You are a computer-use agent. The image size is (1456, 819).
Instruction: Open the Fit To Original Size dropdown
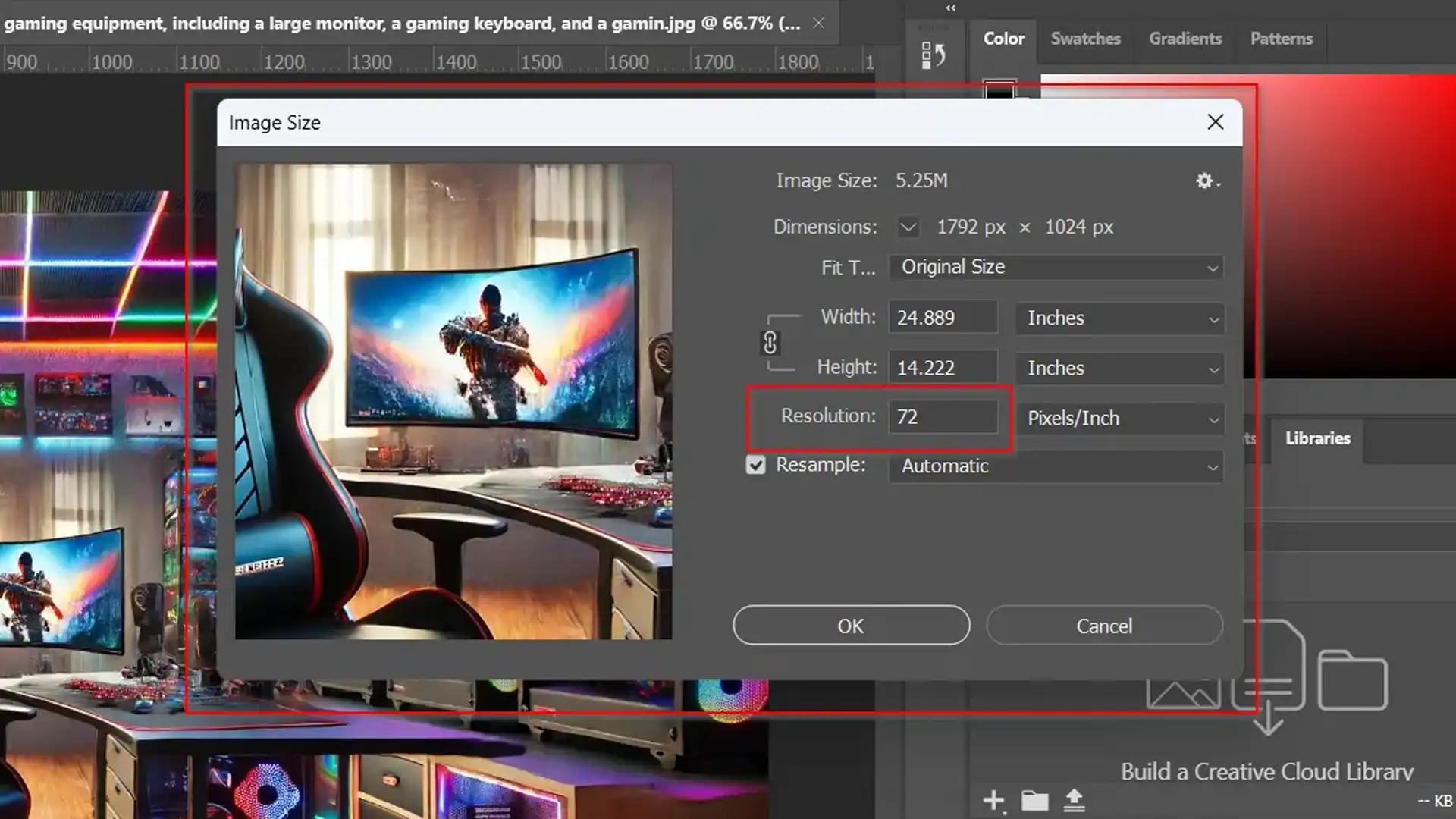point(1056,267)
